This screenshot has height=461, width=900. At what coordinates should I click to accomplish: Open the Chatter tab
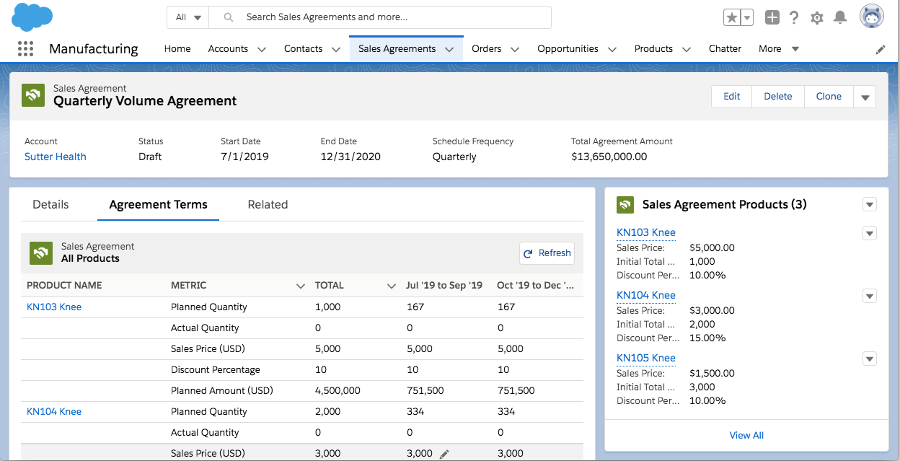[x=725, y=49]
